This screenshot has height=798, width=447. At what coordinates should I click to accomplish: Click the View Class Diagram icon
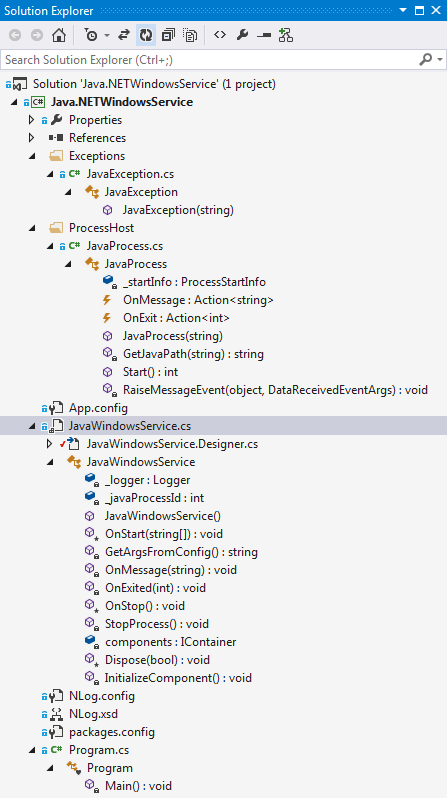pos(286,35)
